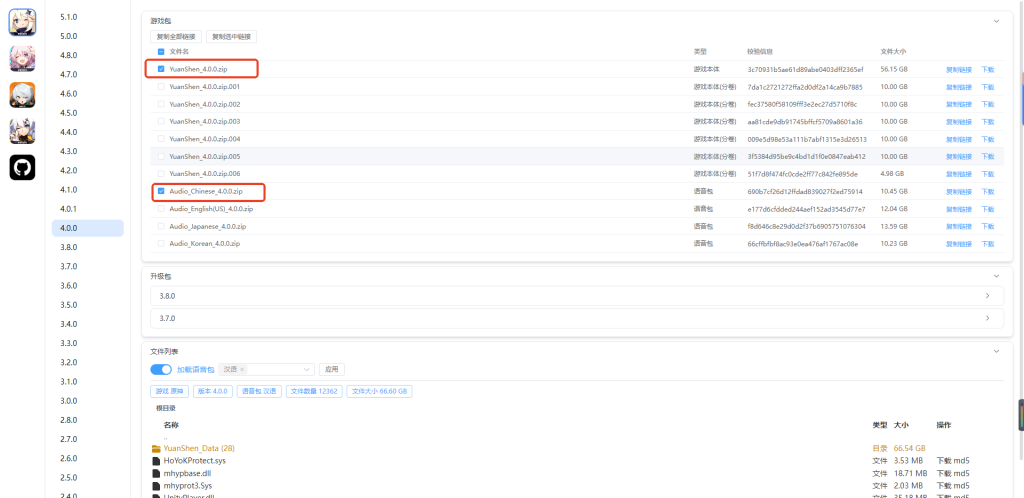Toggle the select-all checkbox beside 文件名
The height and width of the screenshot is (498, 1024).
161,52
